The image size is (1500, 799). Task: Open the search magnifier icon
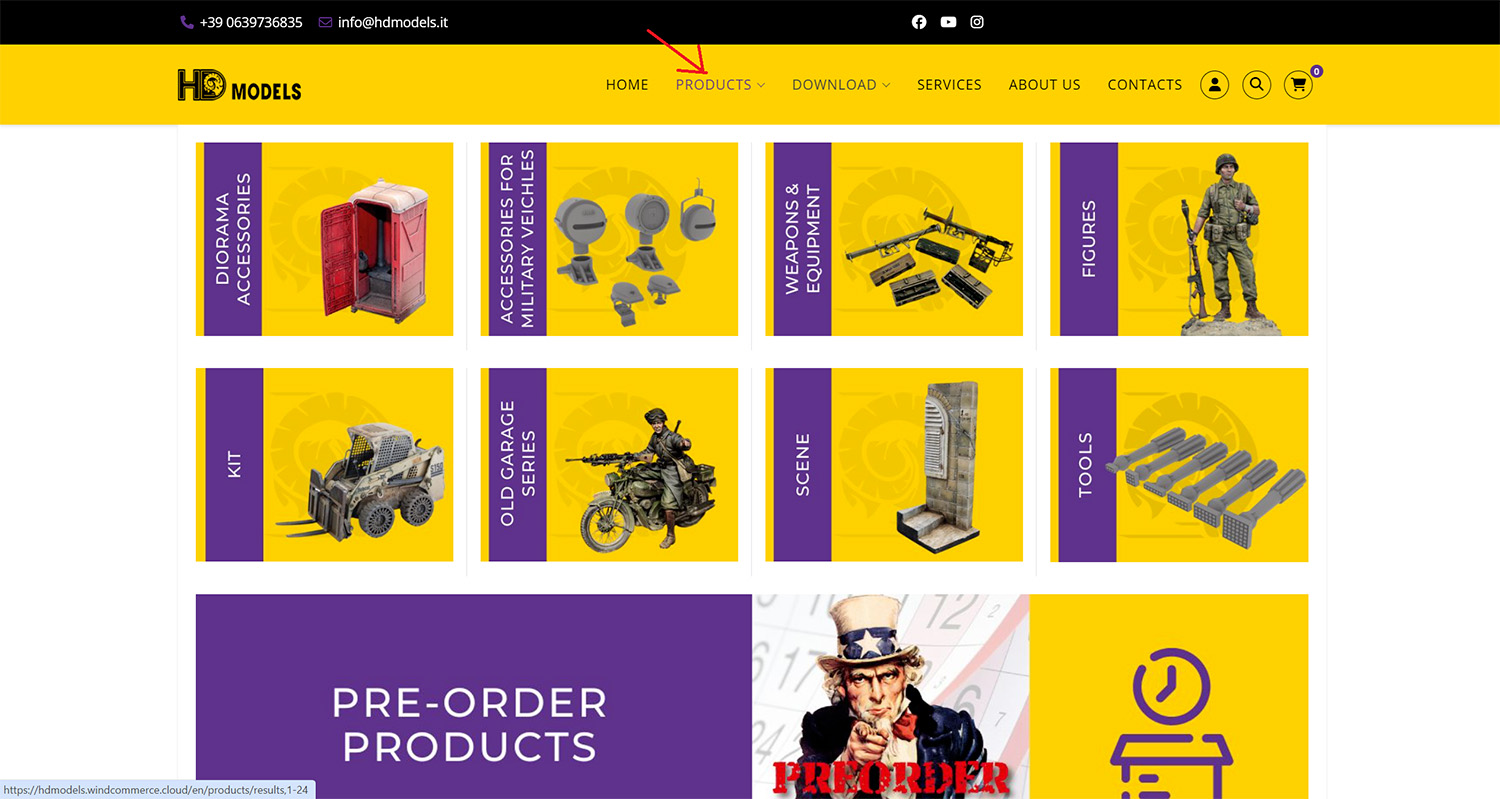pyautogui.click(x=1257, y=85)
